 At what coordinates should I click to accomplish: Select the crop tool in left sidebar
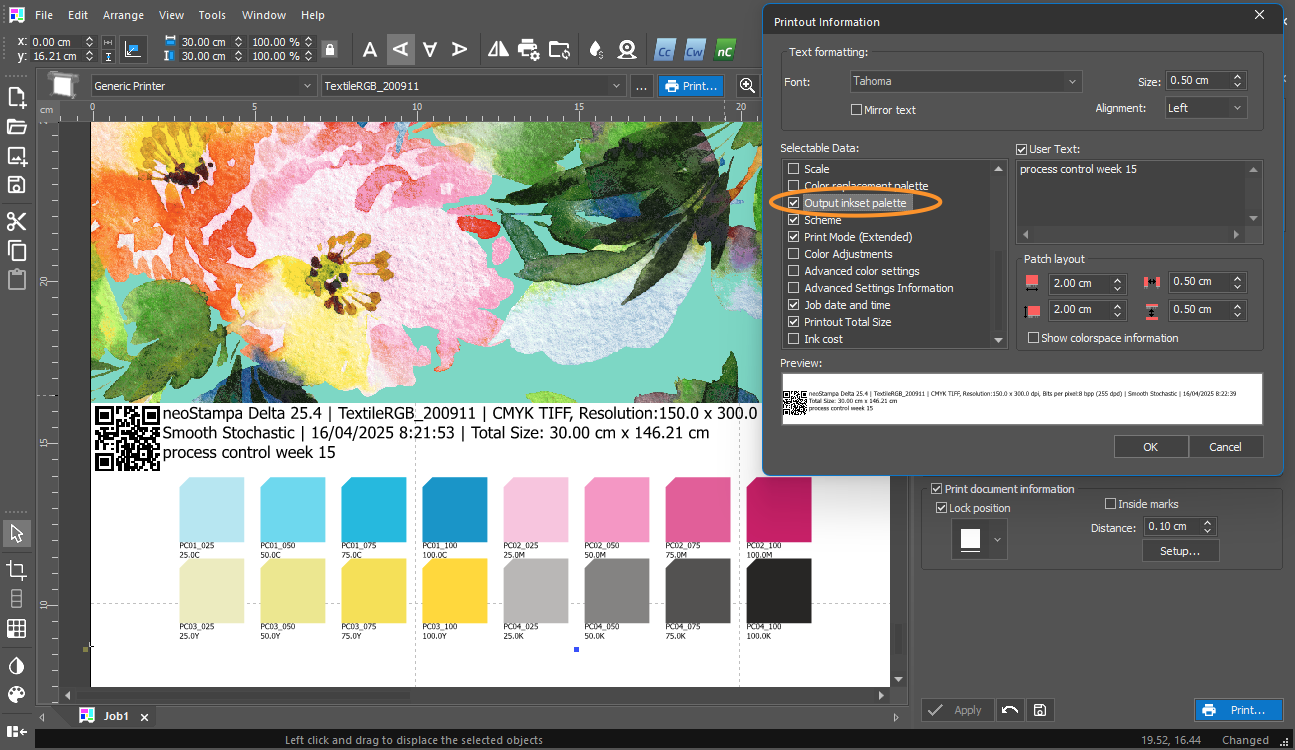tap(16, 570)
